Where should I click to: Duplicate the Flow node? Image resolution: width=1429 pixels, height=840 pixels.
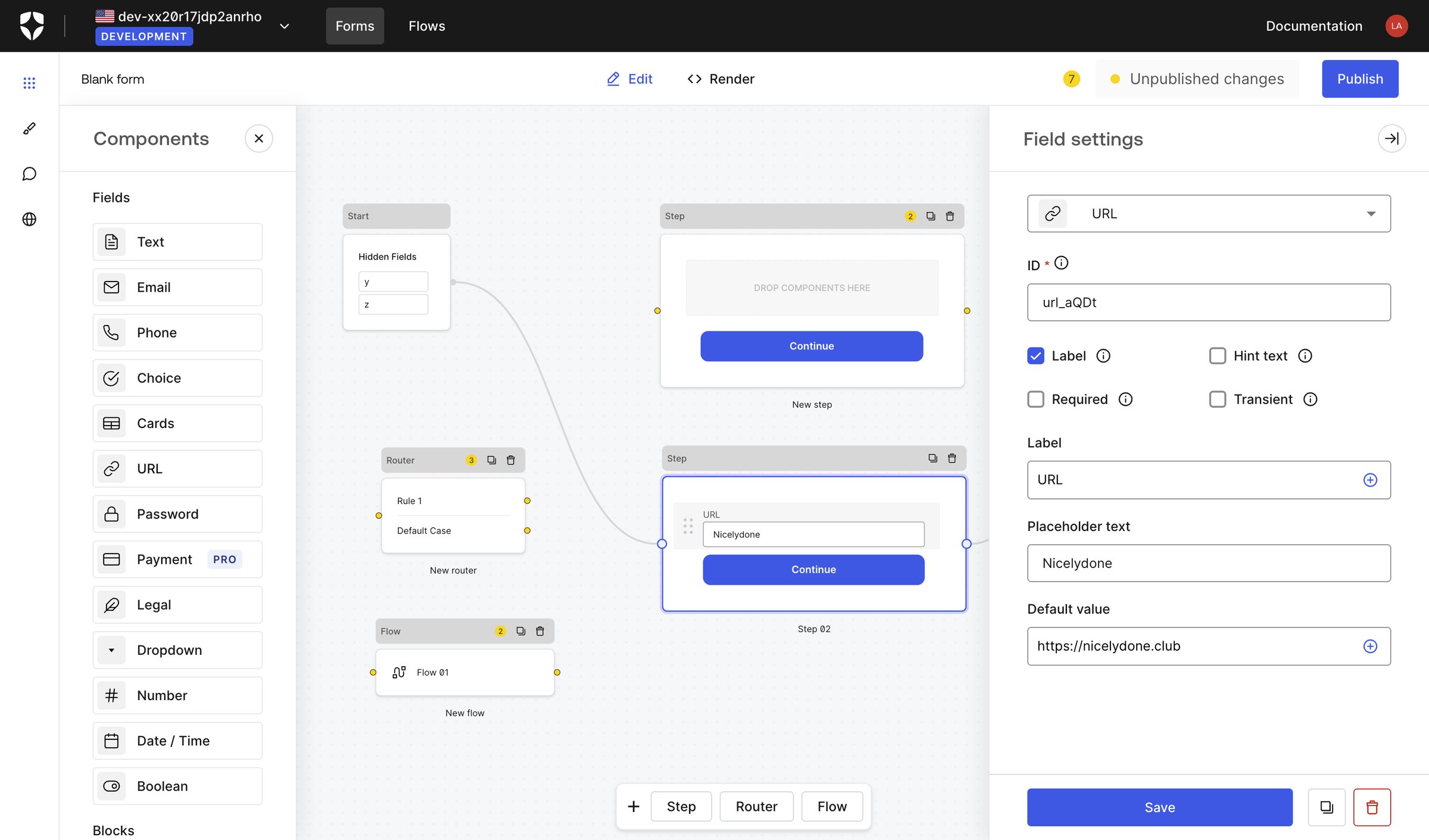click(520, 631)
